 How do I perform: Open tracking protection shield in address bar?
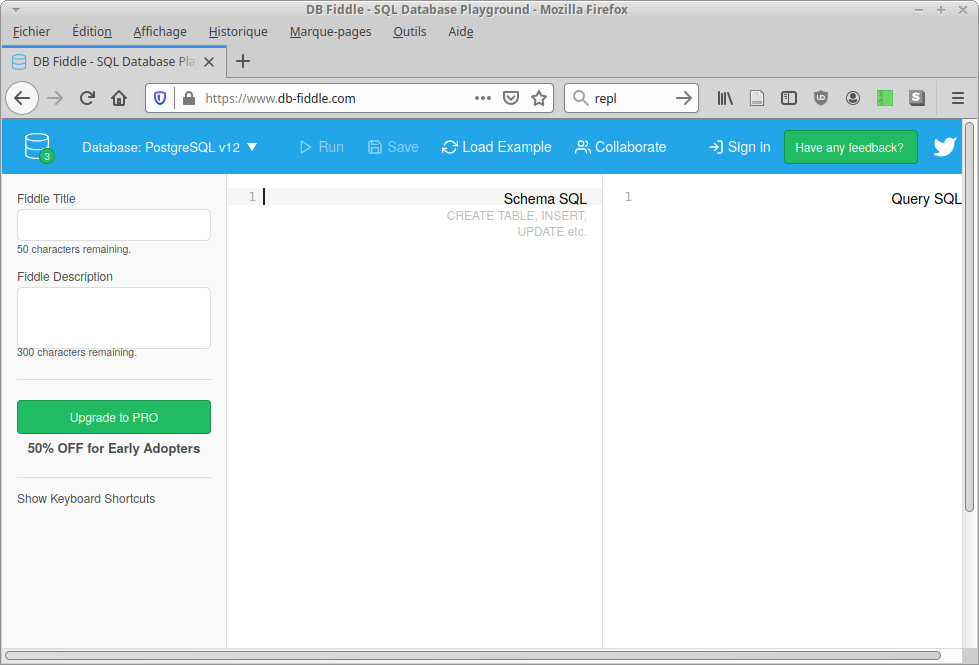160,98
